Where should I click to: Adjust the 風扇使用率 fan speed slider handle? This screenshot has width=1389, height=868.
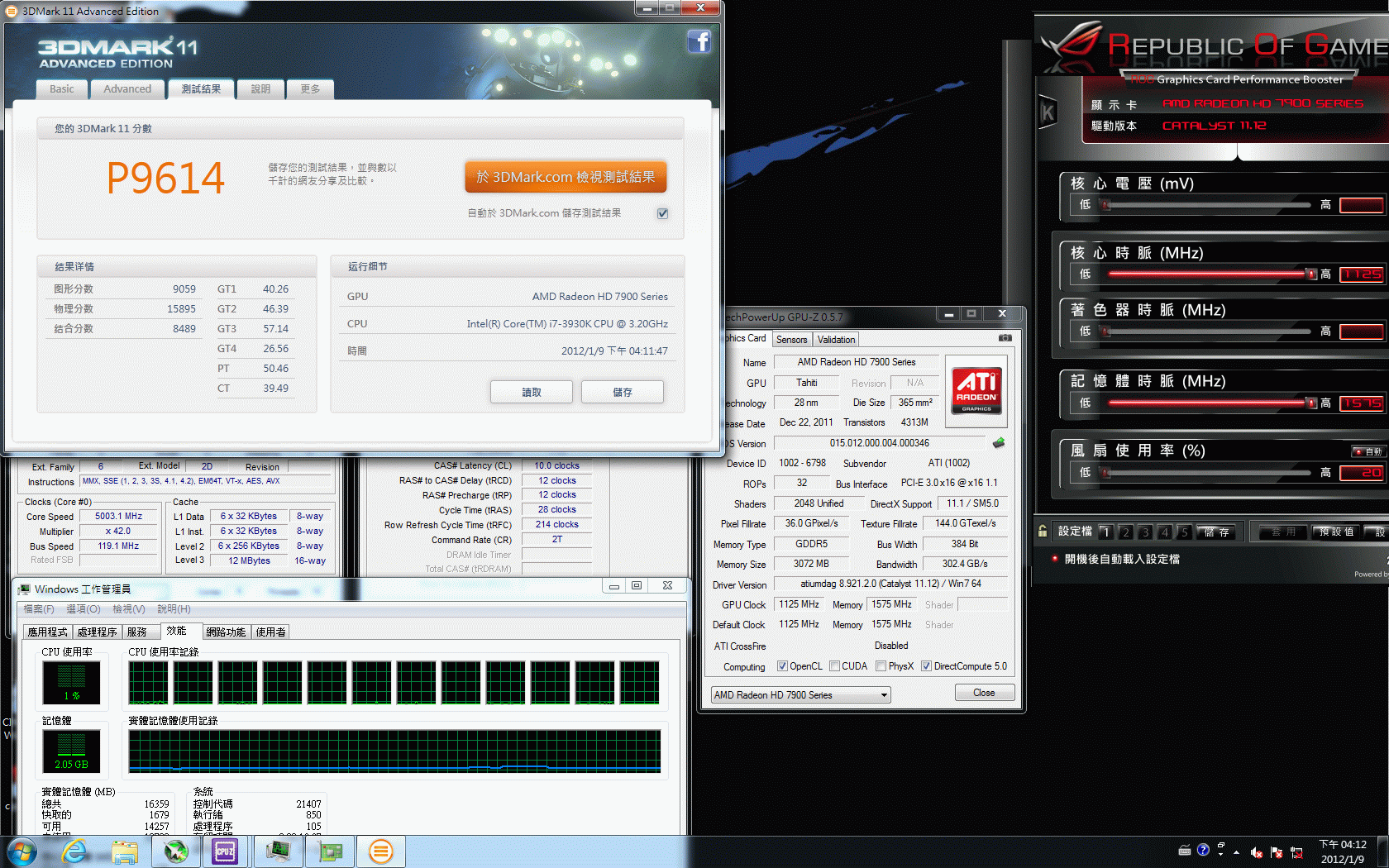point(1105,473)
